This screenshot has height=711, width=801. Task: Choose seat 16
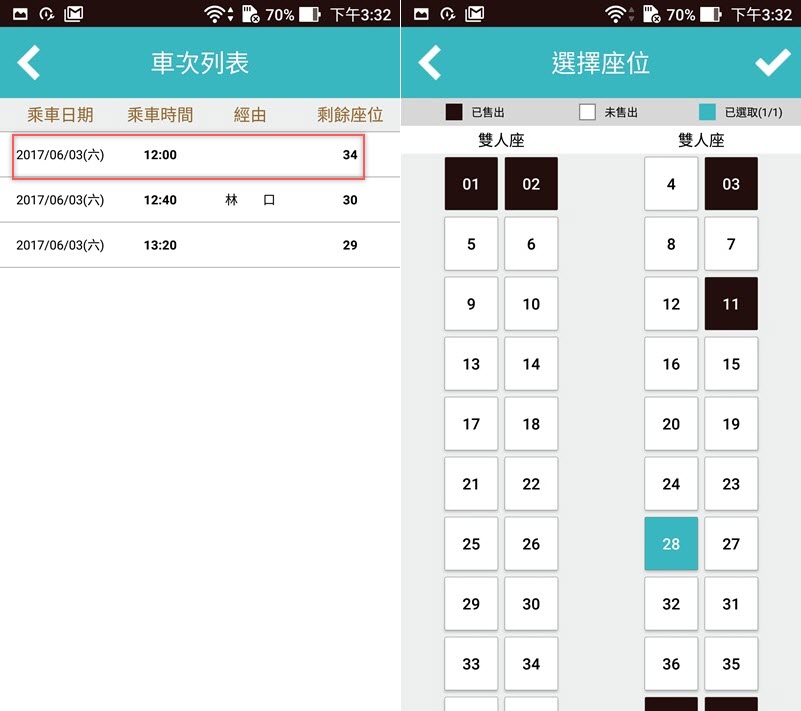[671, 364]
